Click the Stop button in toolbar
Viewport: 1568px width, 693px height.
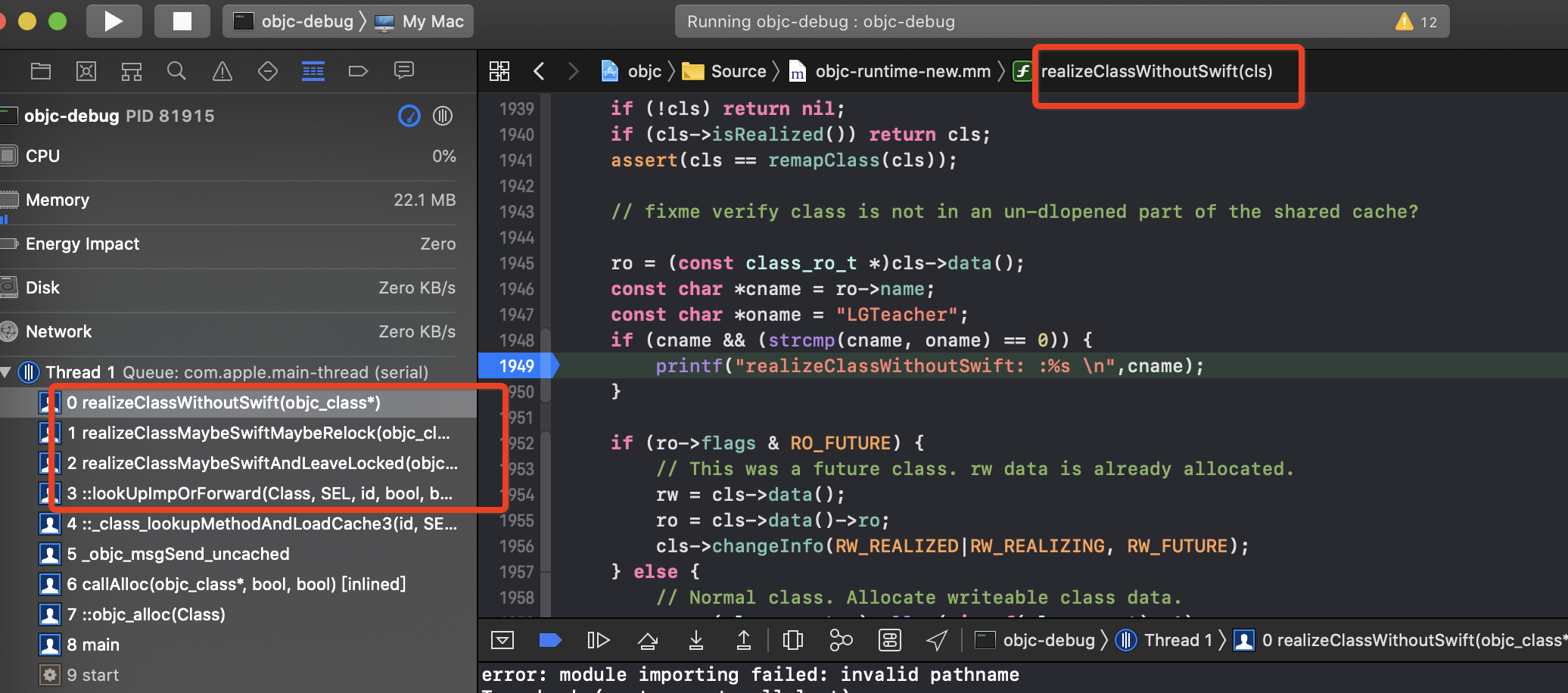point(182,21)
